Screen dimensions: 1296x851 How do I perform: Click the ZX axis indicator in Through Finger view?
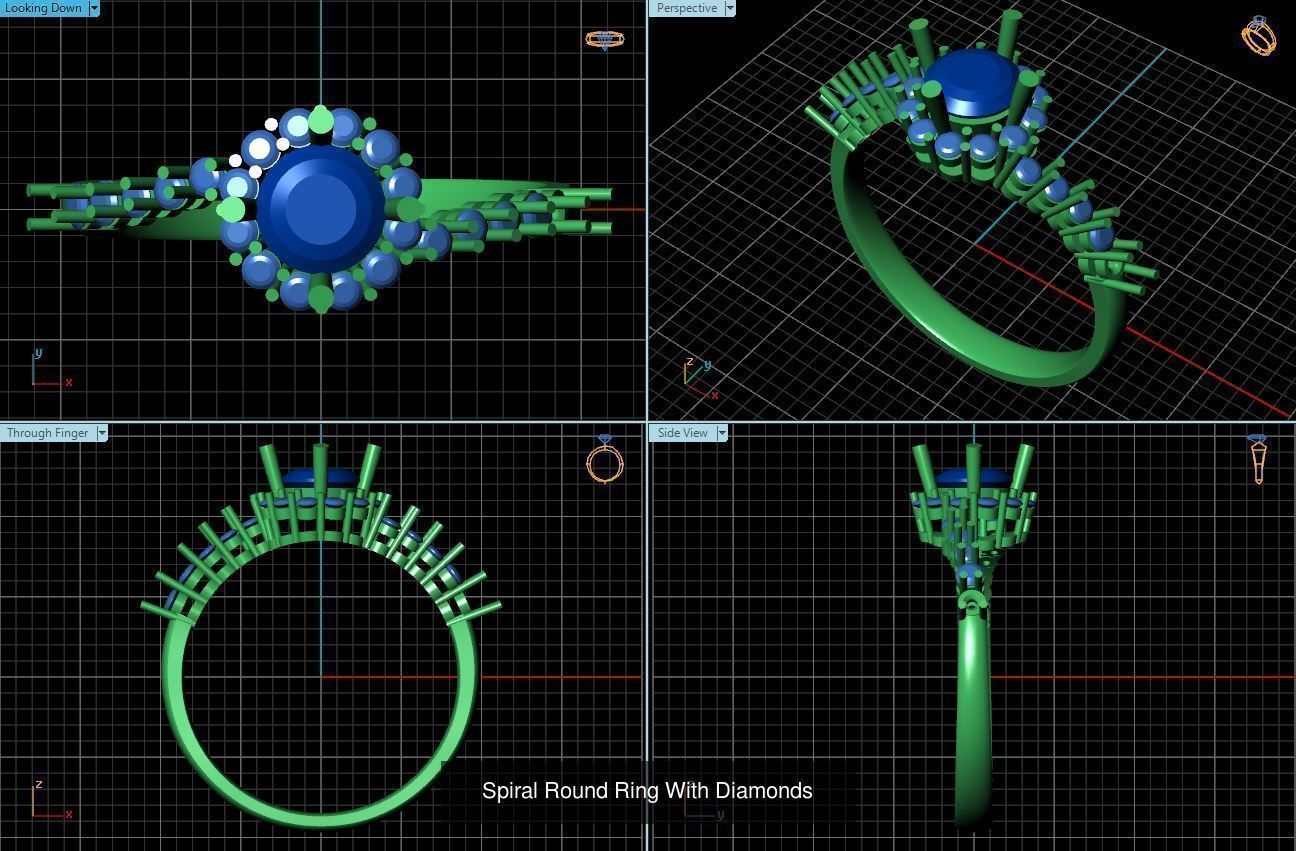(50, 800)
